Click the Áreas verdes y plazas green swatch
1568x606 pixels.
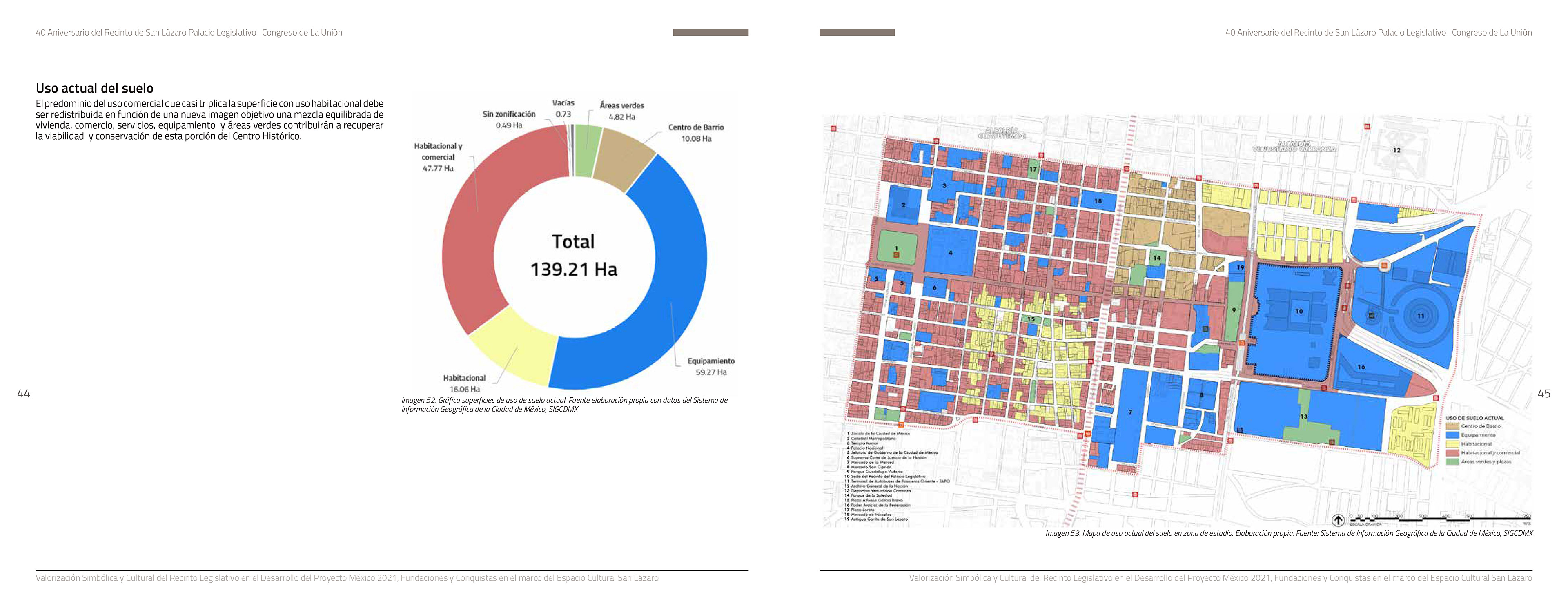click(x=1452, y=462)
